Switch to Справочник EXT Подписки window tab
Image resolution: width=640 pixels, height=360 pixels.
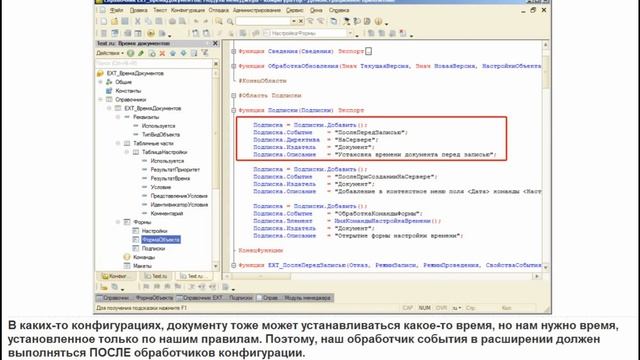(x=215, y=298)
